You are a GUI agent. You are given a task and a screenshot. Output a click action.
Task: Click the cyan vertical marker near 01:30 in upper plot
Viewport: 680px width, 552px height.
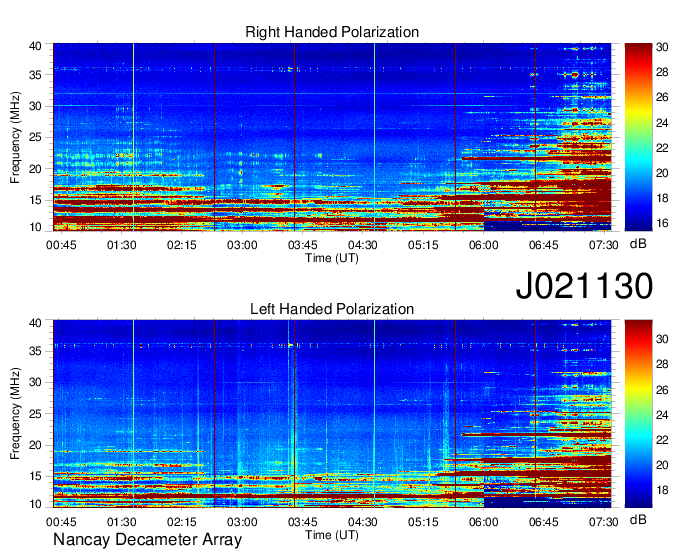pos(134,137)
